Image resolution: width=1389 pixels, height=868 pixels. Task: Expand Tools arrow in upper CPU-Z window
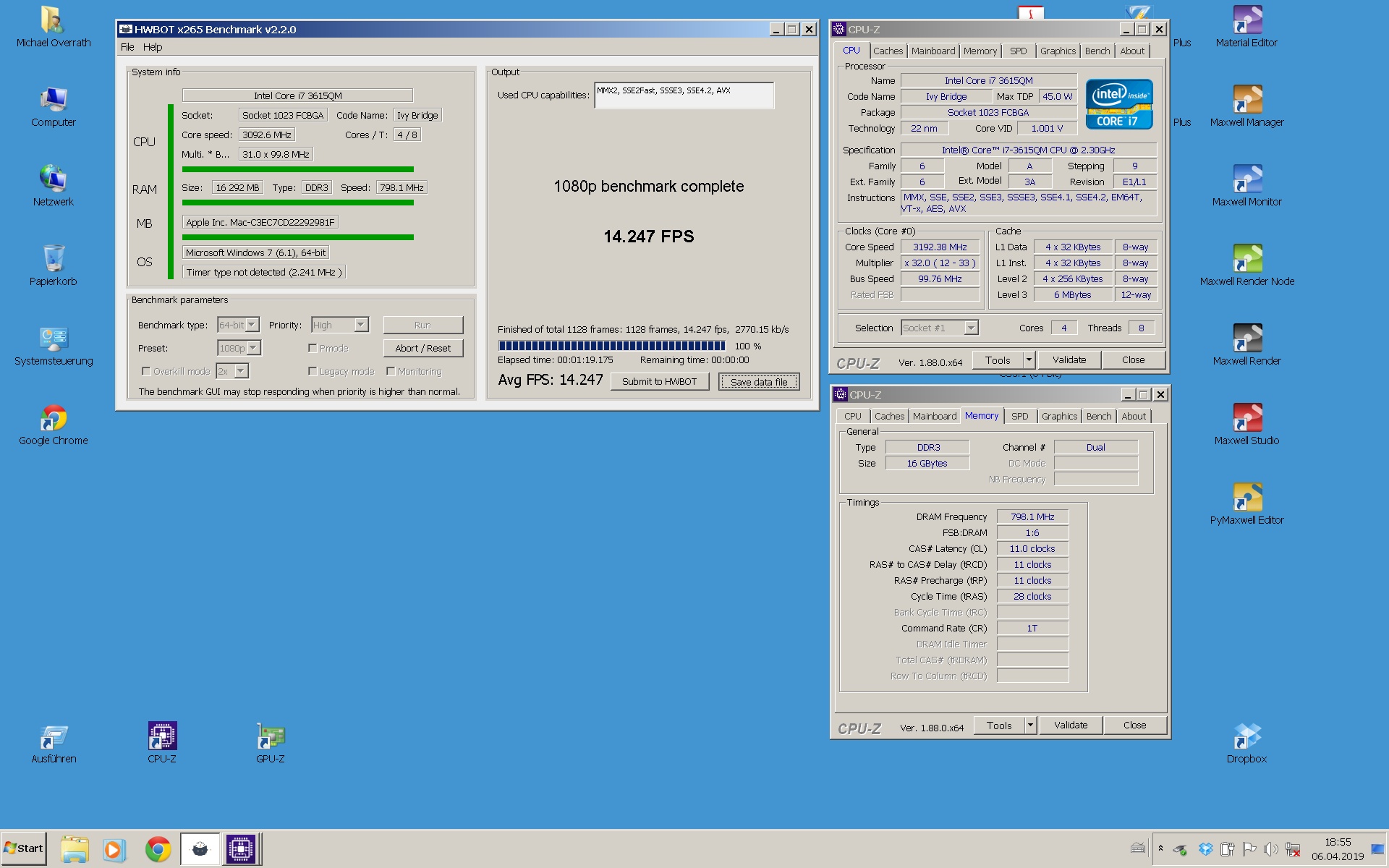pyautogui.click(x=1029, y=359)
